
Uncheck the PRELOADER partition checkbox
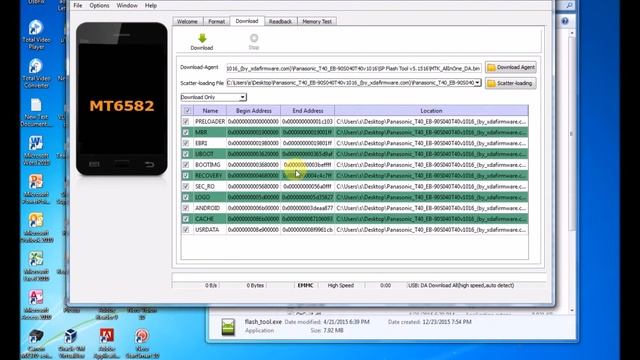186,122
